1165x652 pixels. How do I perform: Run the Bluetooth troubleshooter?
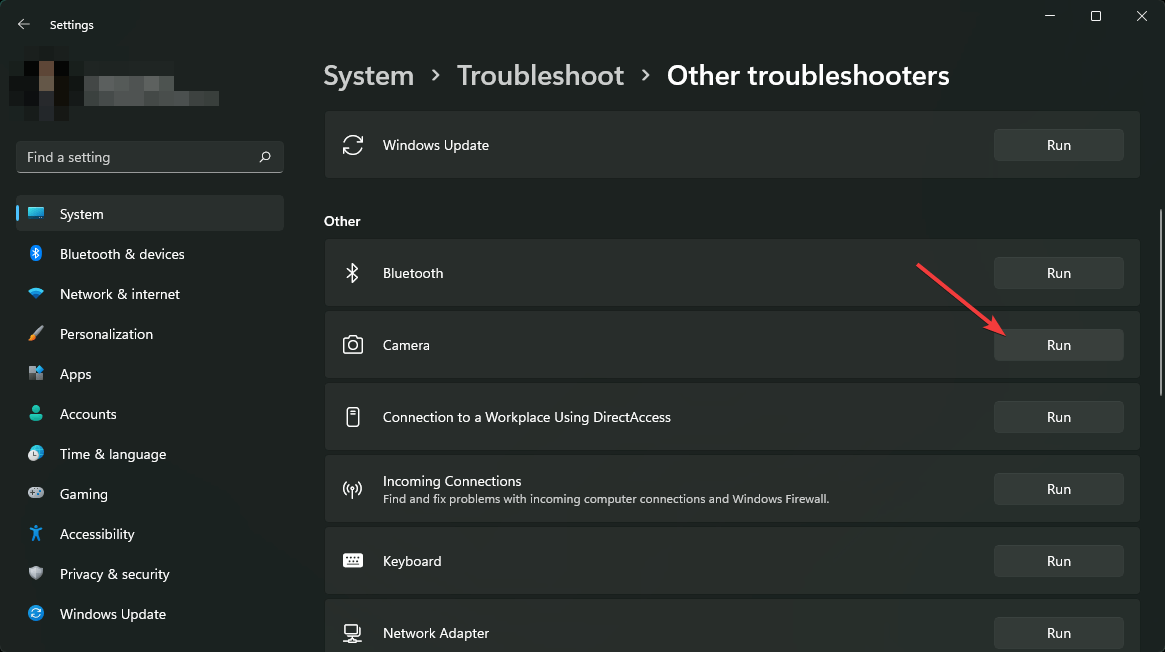1058,273
